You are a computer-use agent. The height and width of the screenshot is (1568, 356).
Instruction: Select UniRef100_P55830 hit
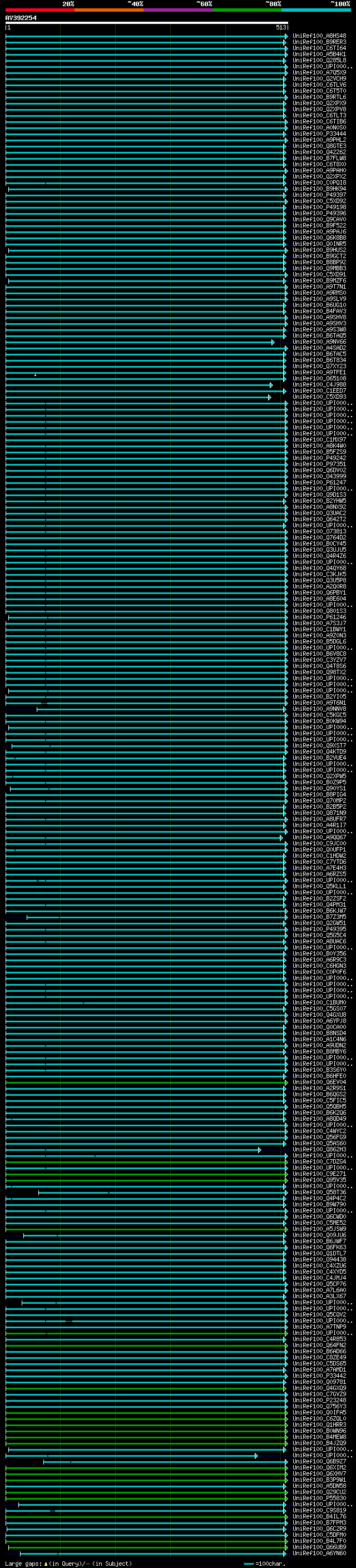319,1498
